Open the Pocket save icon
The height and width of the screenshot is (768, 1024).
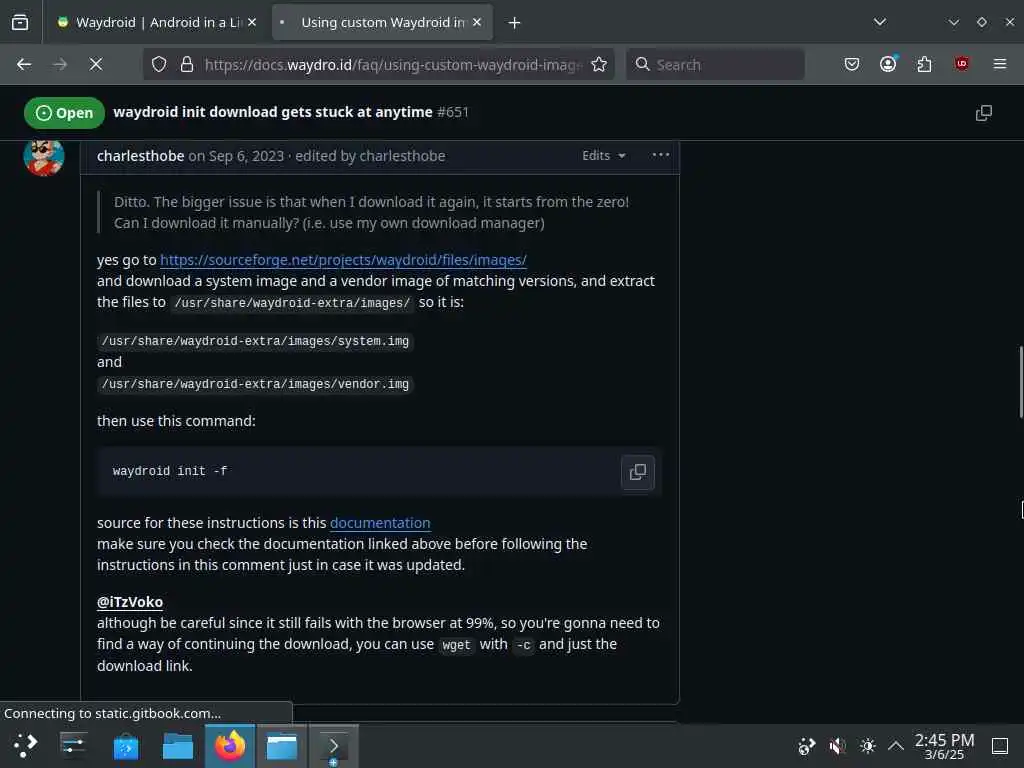pyautogui.click(x=852, y=64)
